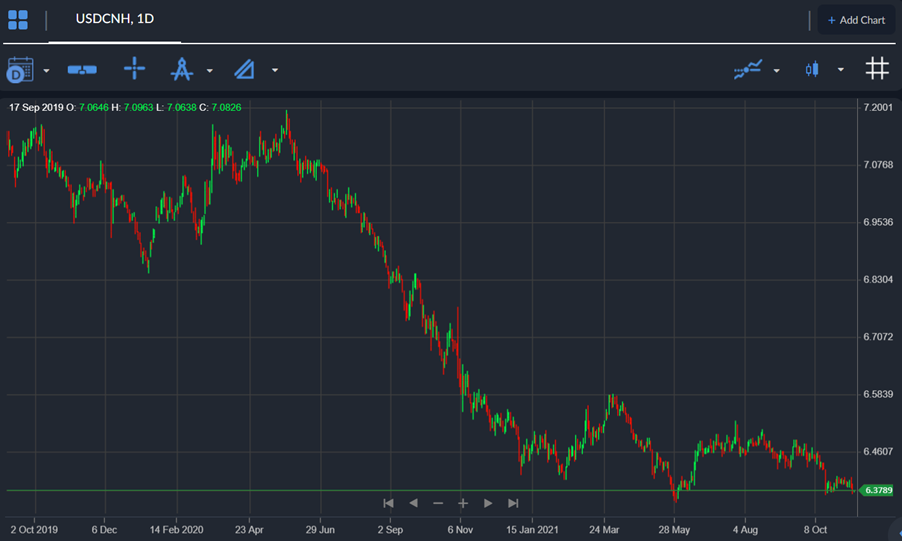Expand the channel tools dropdown arrow
The height and width of the screenshot is (541, 902).
(x=275, y=70)
